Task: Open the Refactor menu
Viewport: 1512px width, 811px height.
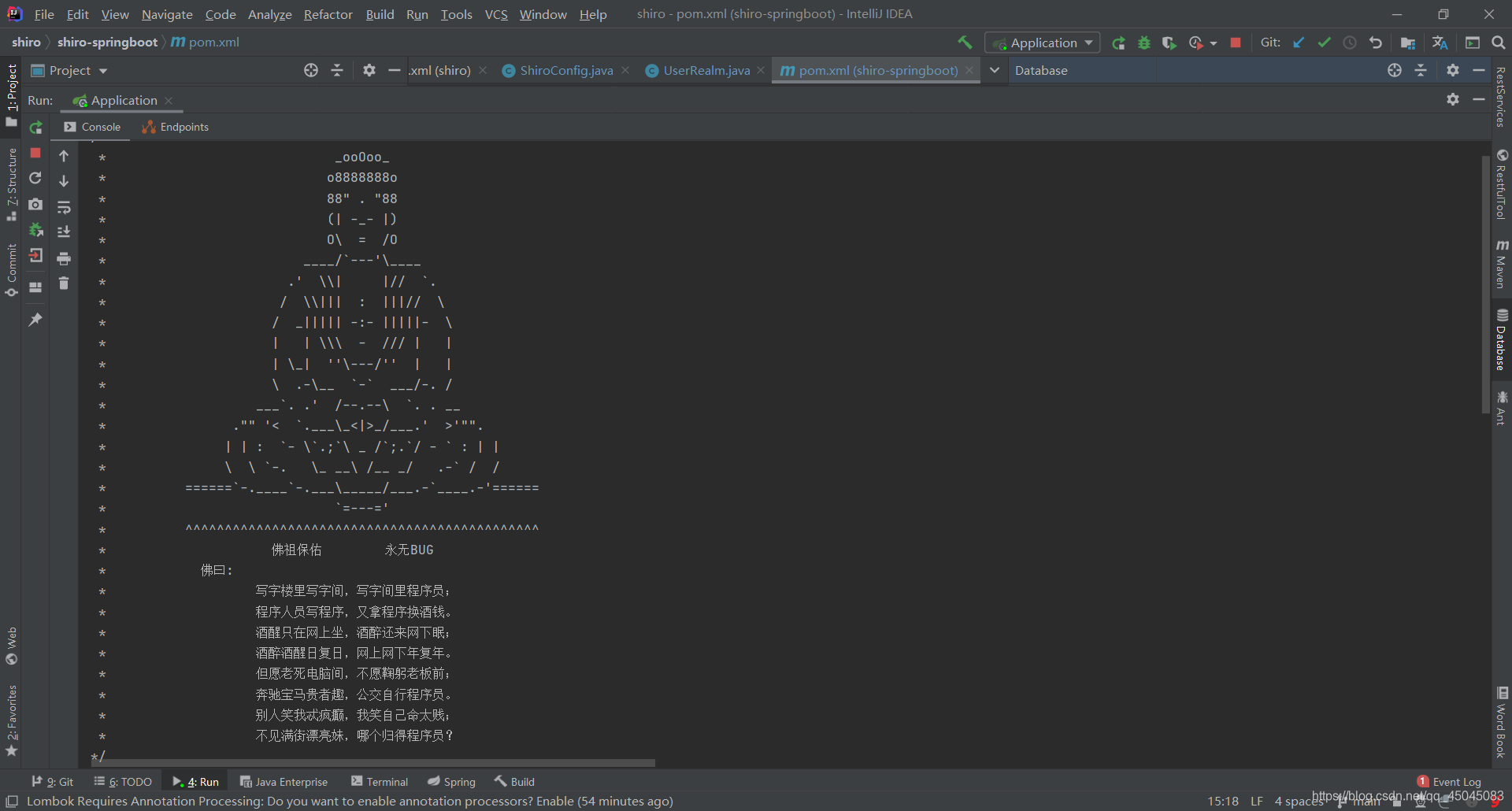Action: (328, 14)
